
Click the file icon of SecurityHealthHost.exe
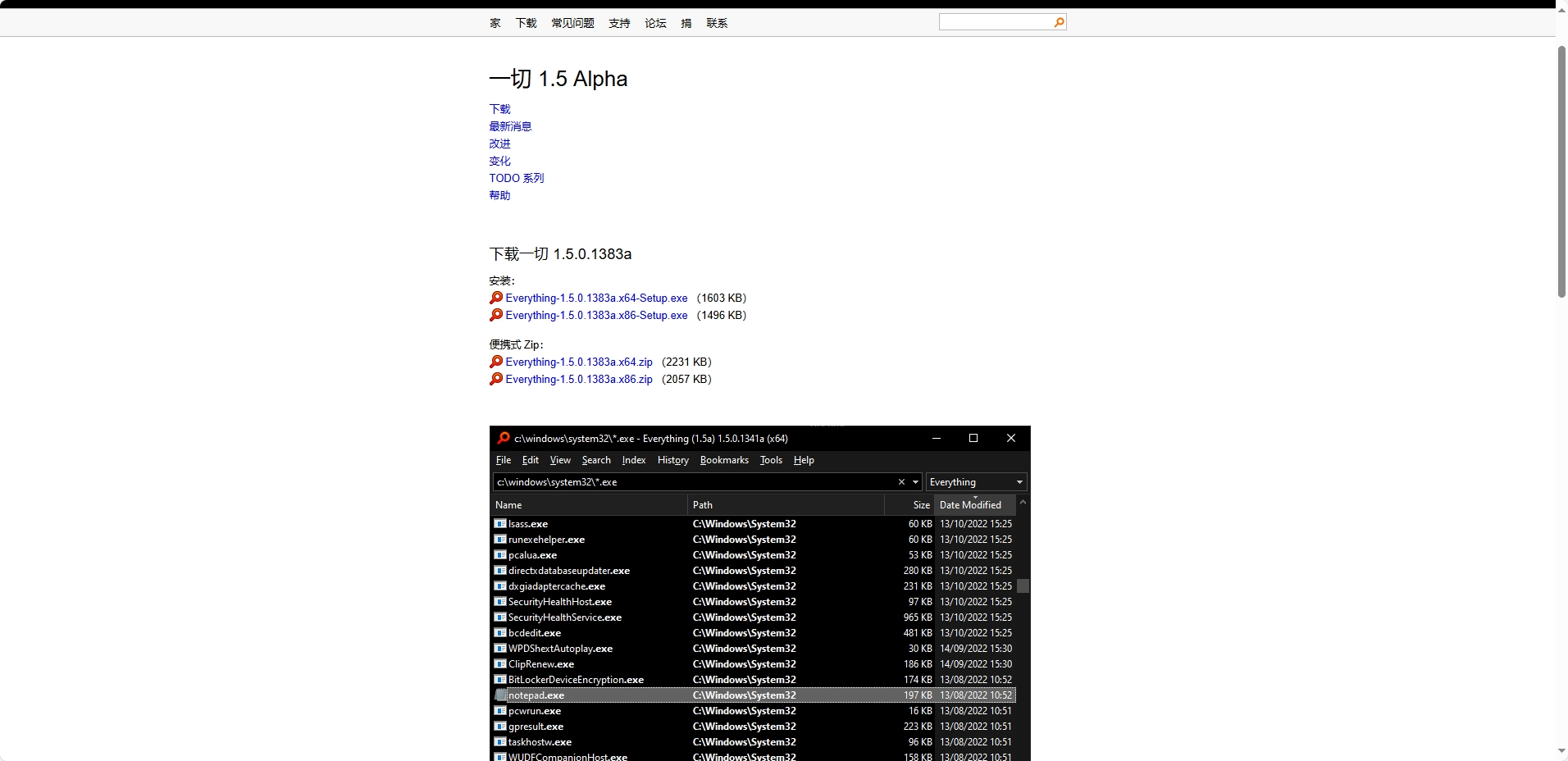pyautogui.click(x=500, y=601)
